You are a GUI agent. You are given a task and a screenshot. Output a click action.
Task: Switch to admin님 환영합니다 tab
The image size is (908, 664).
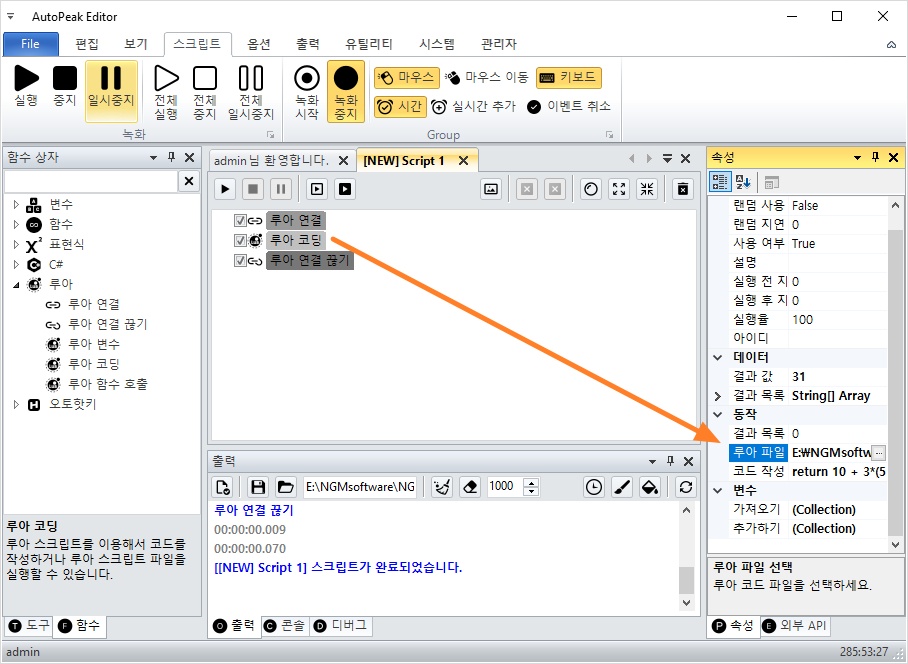coord(271,160)
